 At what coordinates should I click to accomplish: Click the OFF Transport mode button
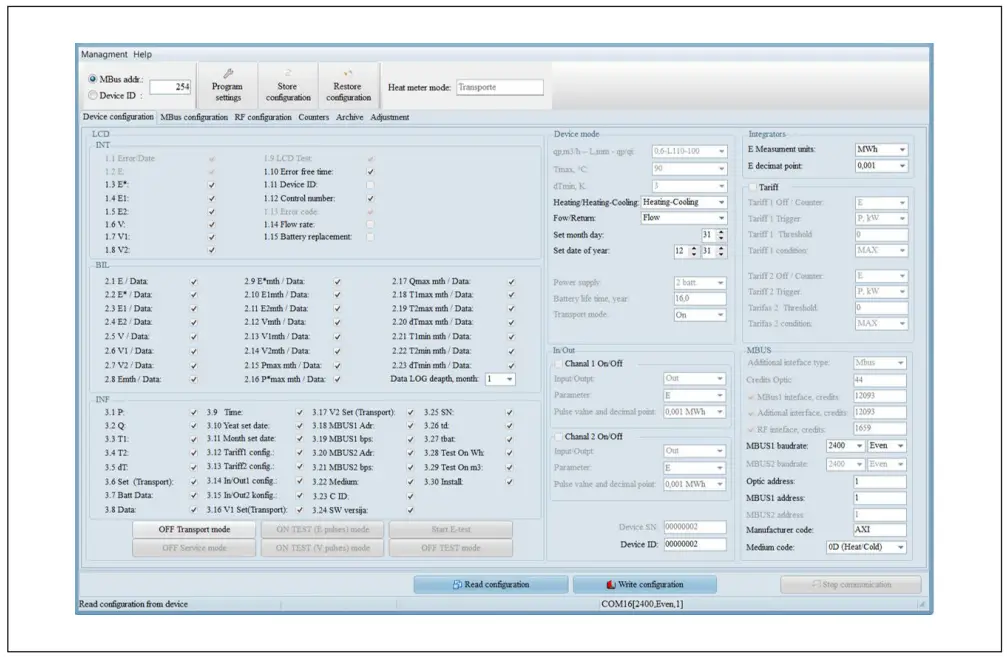[194, 529]
